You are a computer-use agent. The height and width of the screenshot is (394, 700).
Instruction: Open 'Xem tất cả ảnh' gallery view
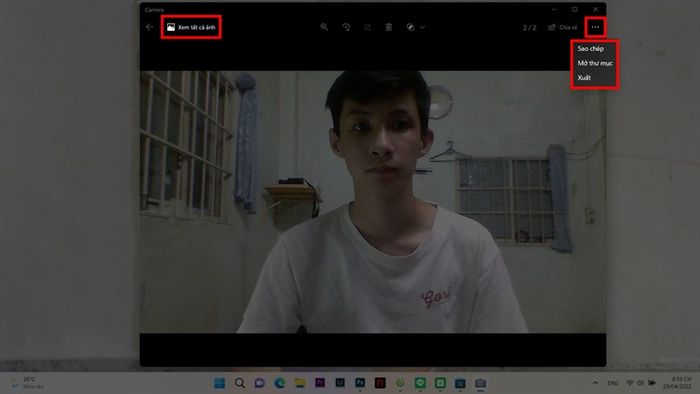[191, 27]
